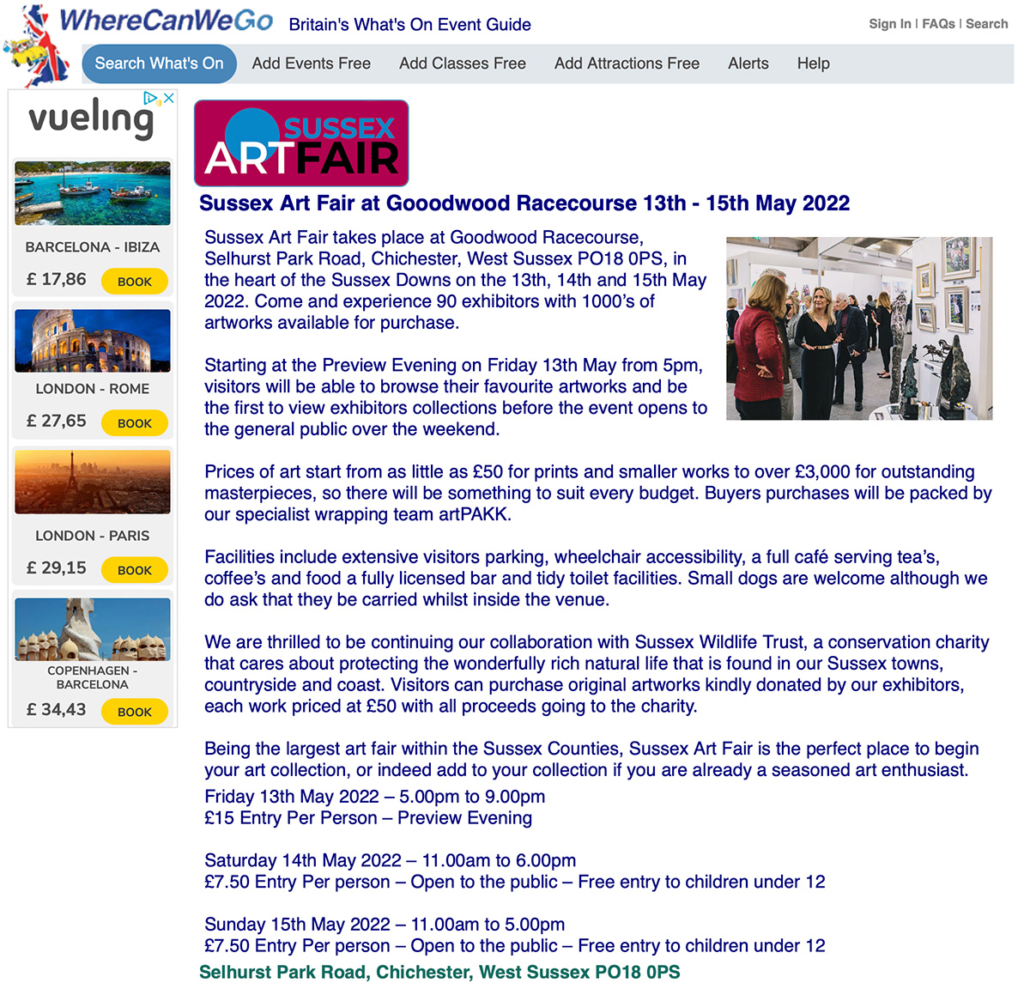
Task: Click the '£ 34,43' price
Action: click(56, 709)
